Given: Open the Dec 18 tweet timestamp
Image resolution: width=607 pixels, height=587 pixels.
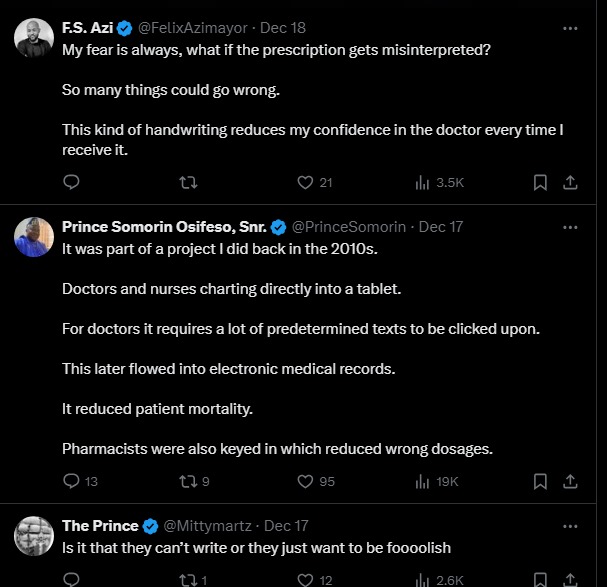Looking at the screenshot, I should (x=282, y=28).
